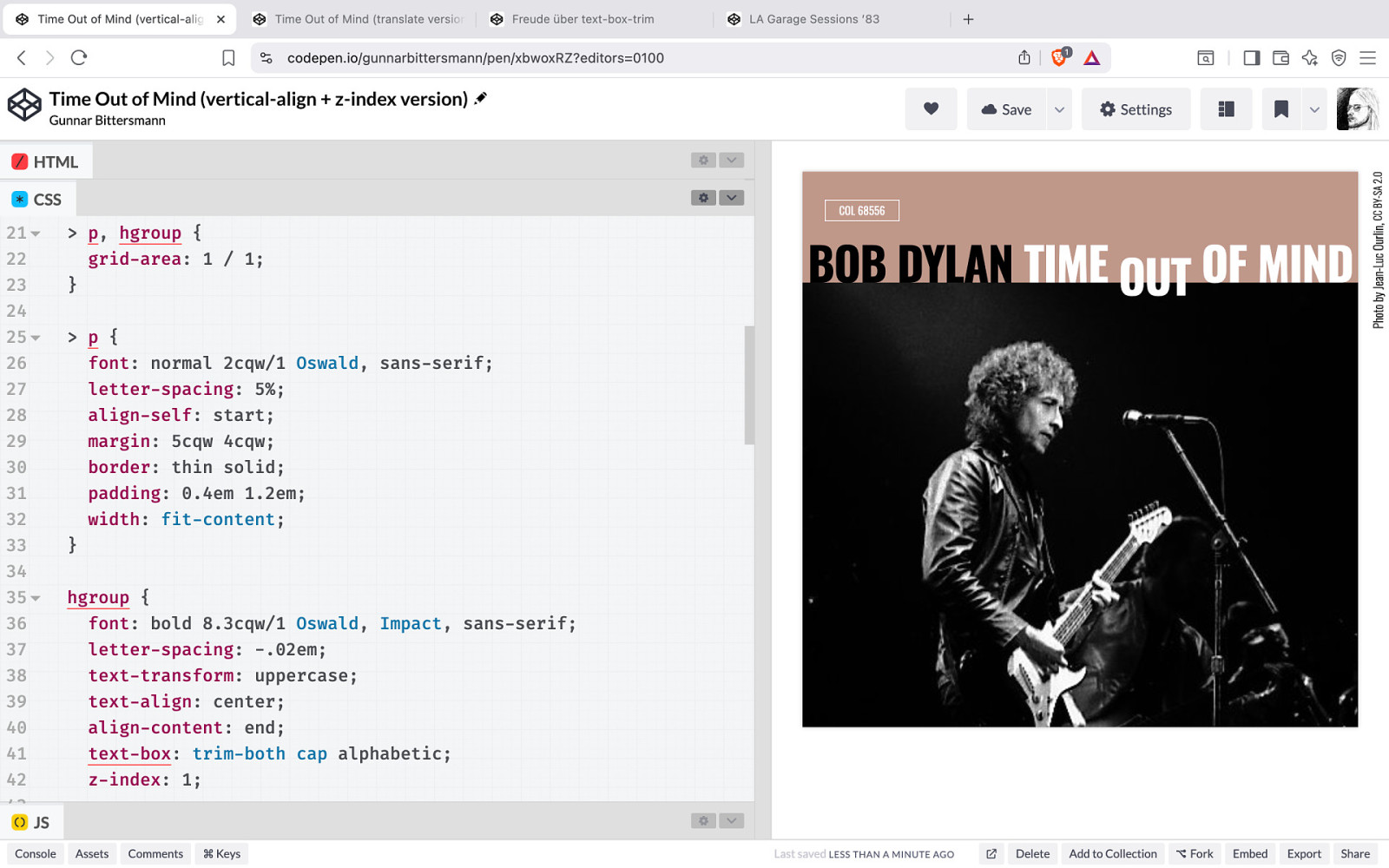This screenshot has height=868, width=1389.
Task: Save the pen
Action: pyautogui.click(x=1007, y=109)
